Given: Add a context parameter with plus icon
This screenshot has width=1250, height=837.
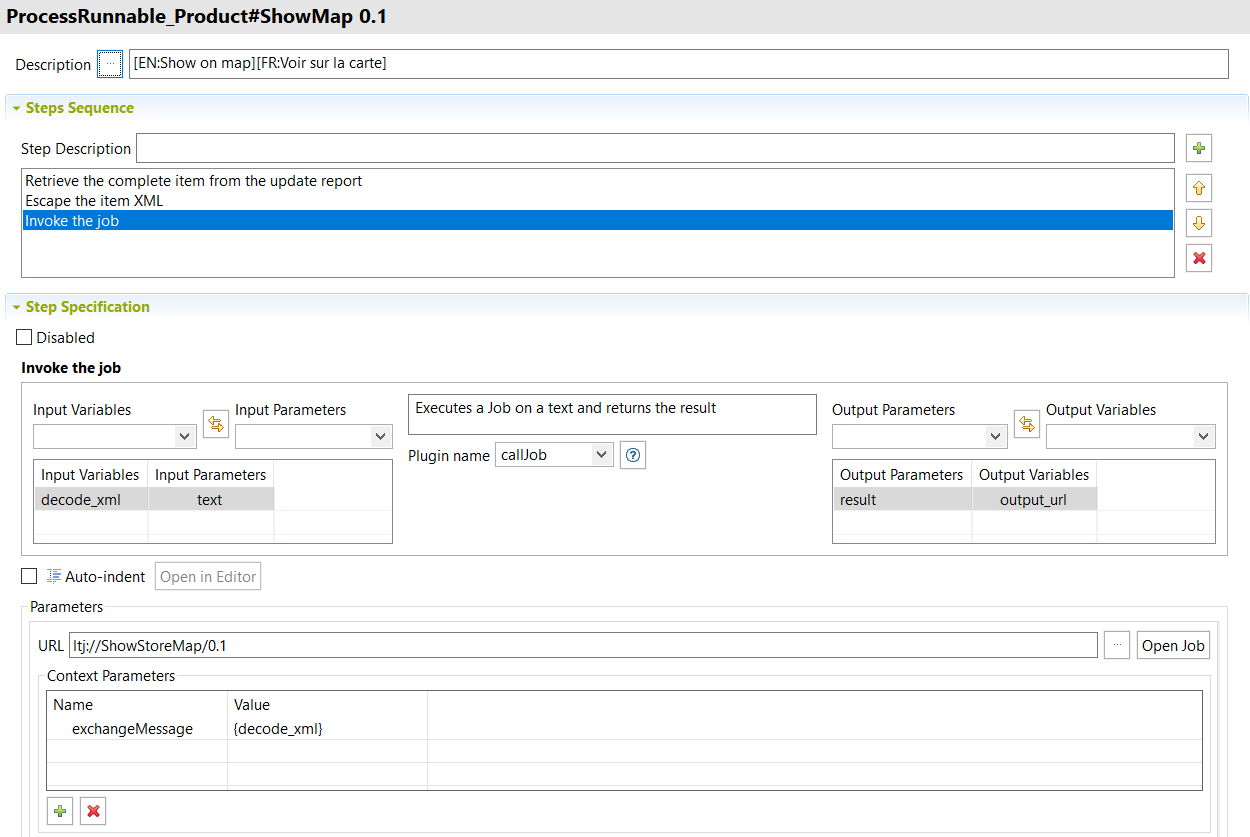Looking at the screenshot, I should pos(60,811).
